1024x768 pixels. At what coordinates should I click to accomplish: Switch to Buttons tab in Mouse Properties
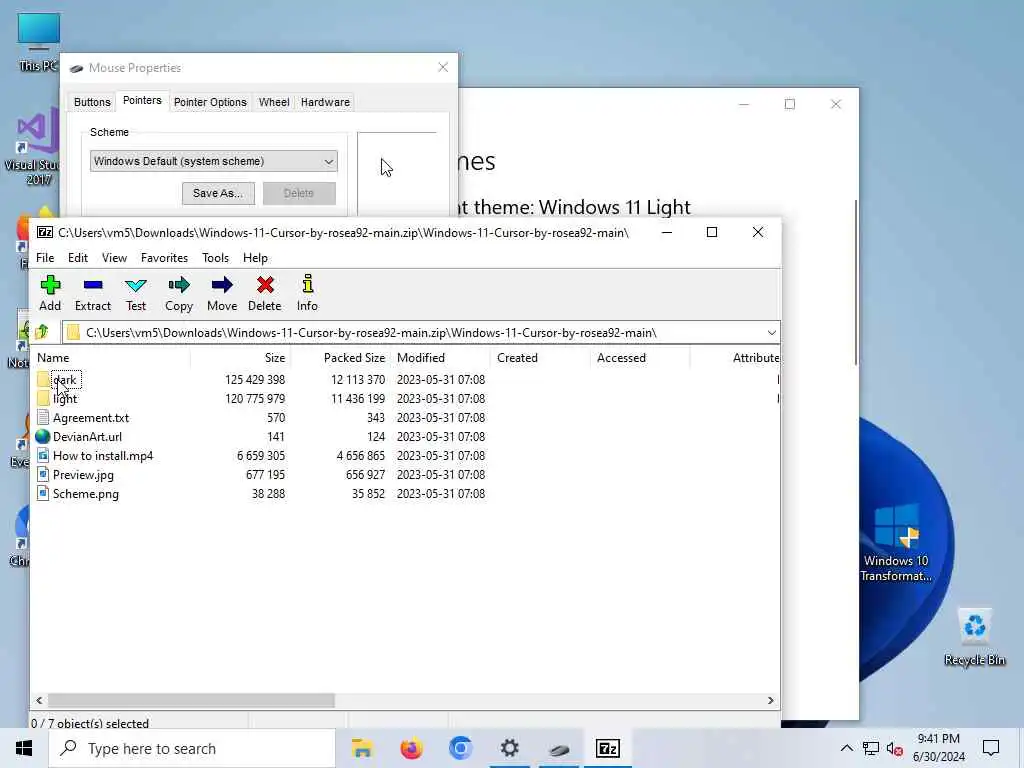coord(92,103)
